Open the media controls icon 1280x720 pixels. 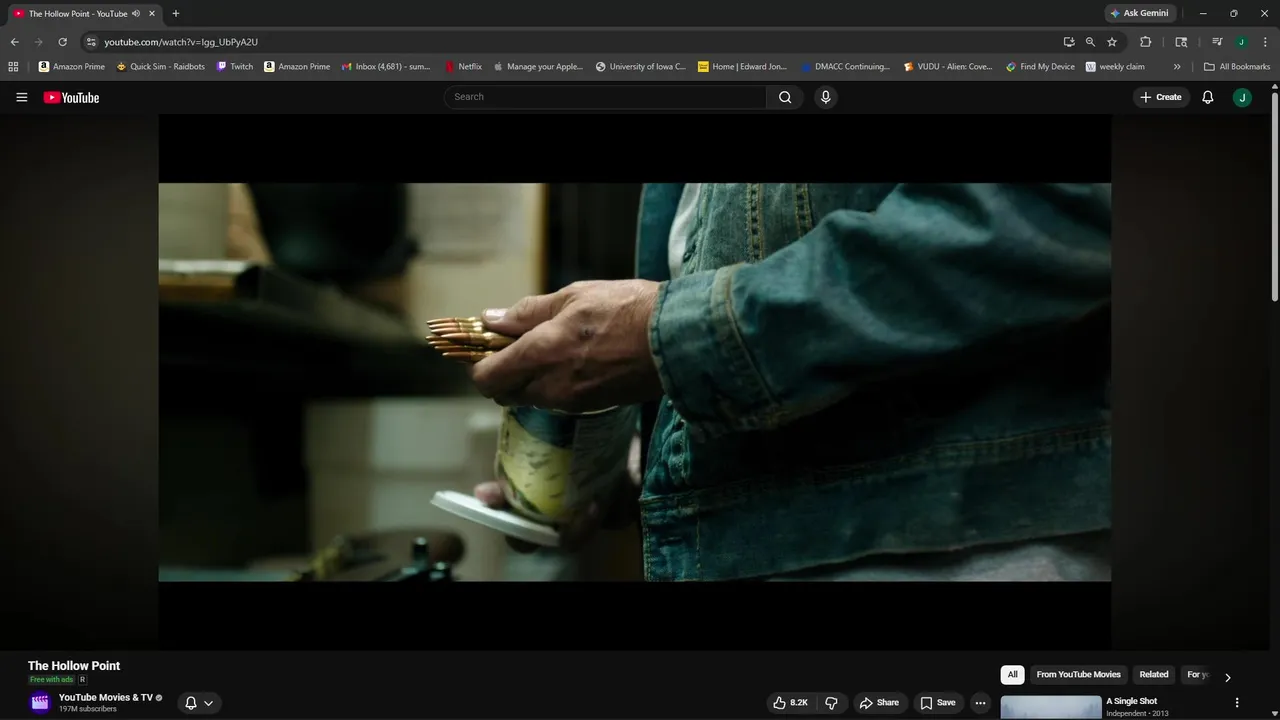tap(1217, 42)
